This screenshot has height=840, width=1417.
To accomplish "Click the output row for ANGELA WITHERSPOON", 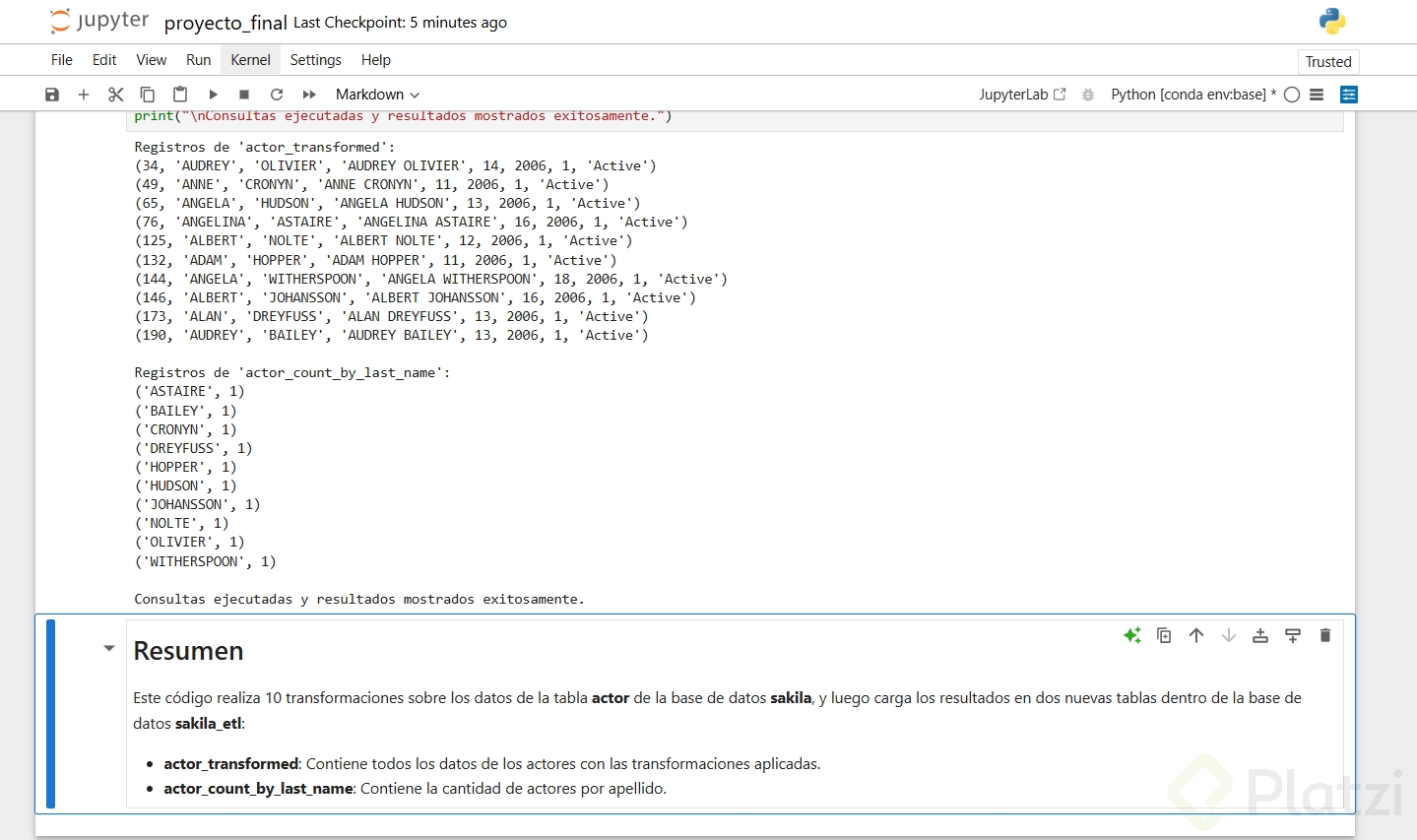I will coord(431,280).
